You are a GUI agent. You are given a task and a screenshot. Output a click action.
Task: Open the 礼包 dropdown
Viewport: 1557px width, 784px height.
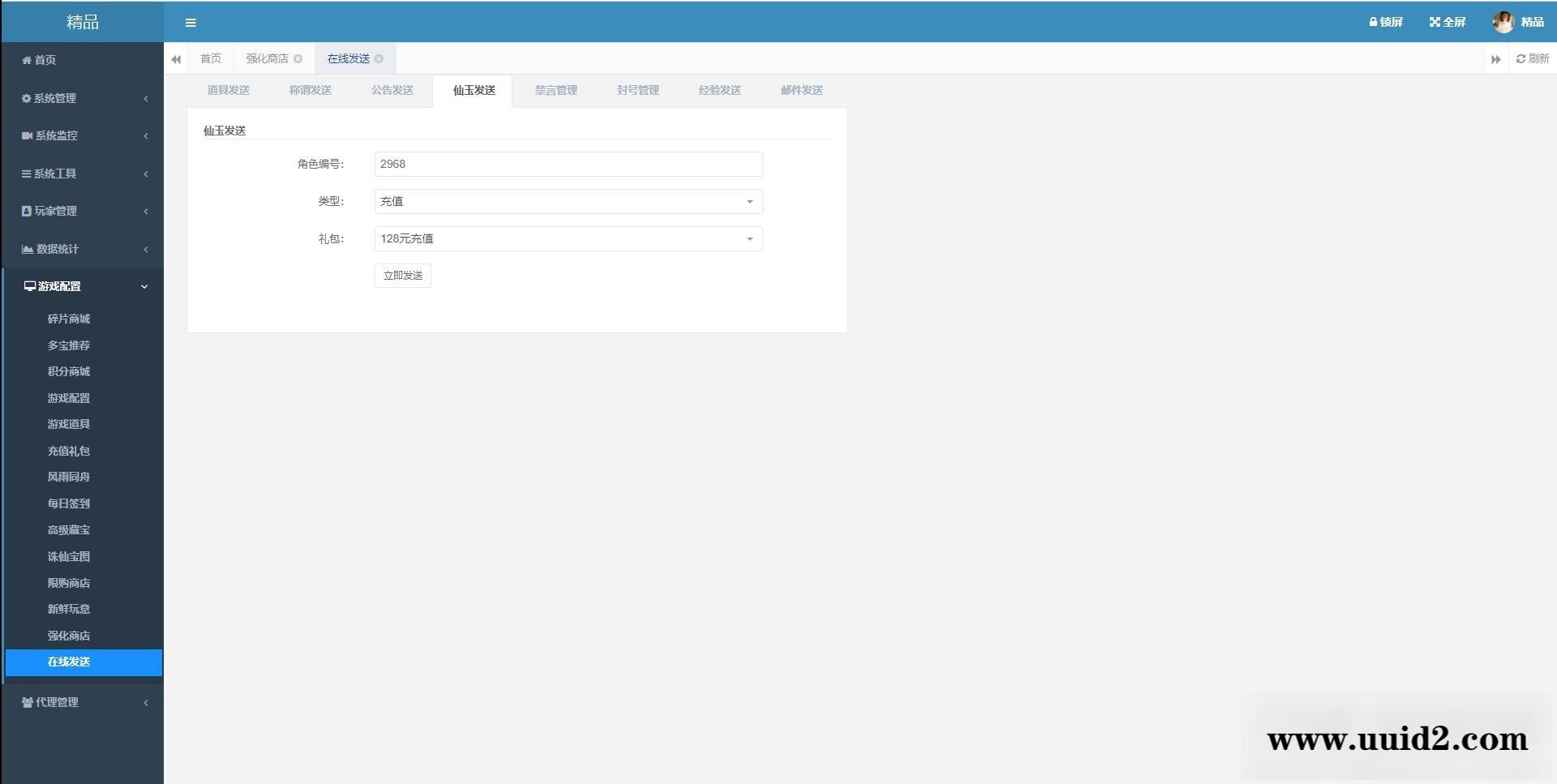click(x=568, y=238)
